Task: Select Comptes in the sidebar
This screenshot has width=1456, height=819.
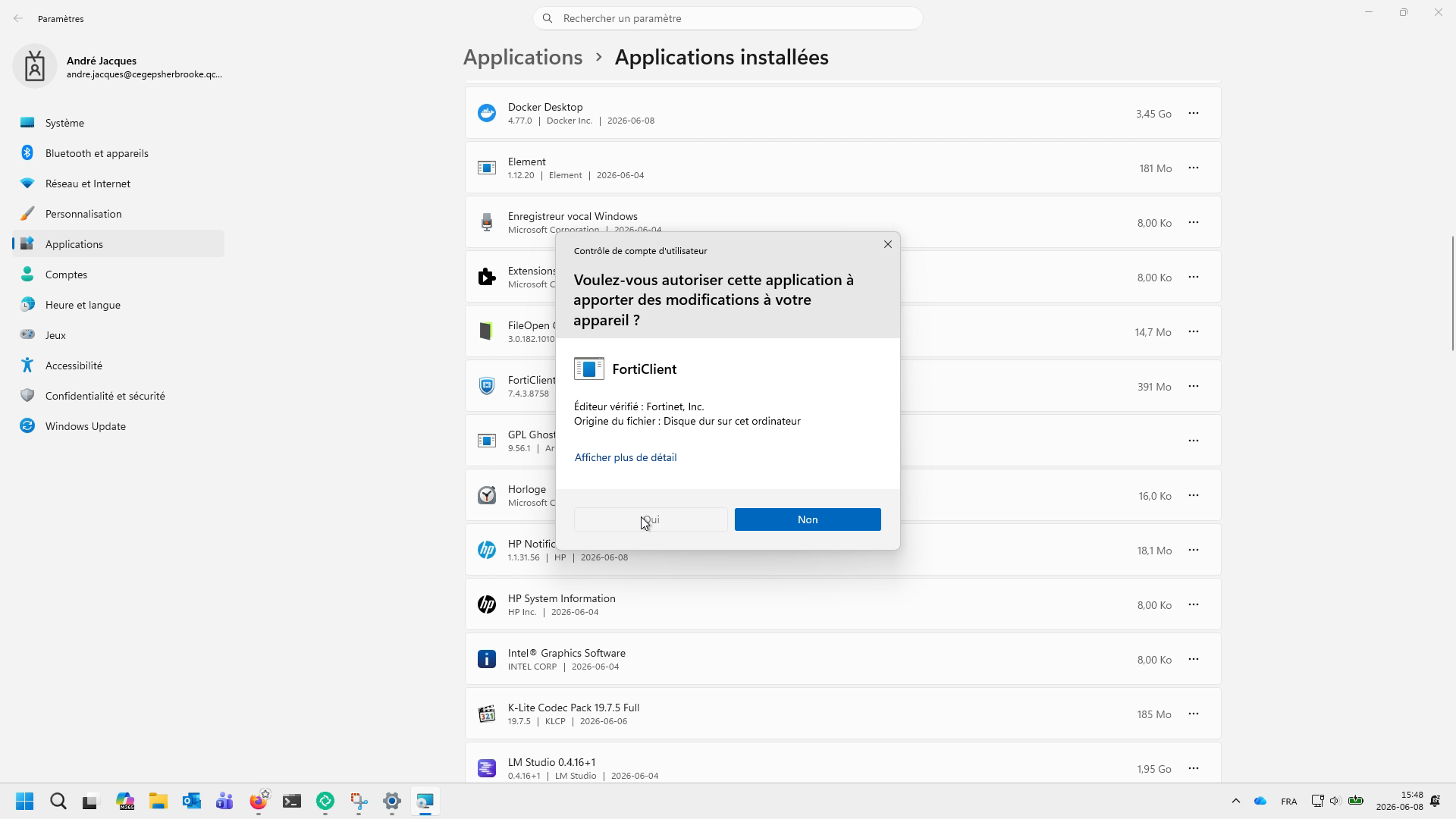Action: click(118, 275)
